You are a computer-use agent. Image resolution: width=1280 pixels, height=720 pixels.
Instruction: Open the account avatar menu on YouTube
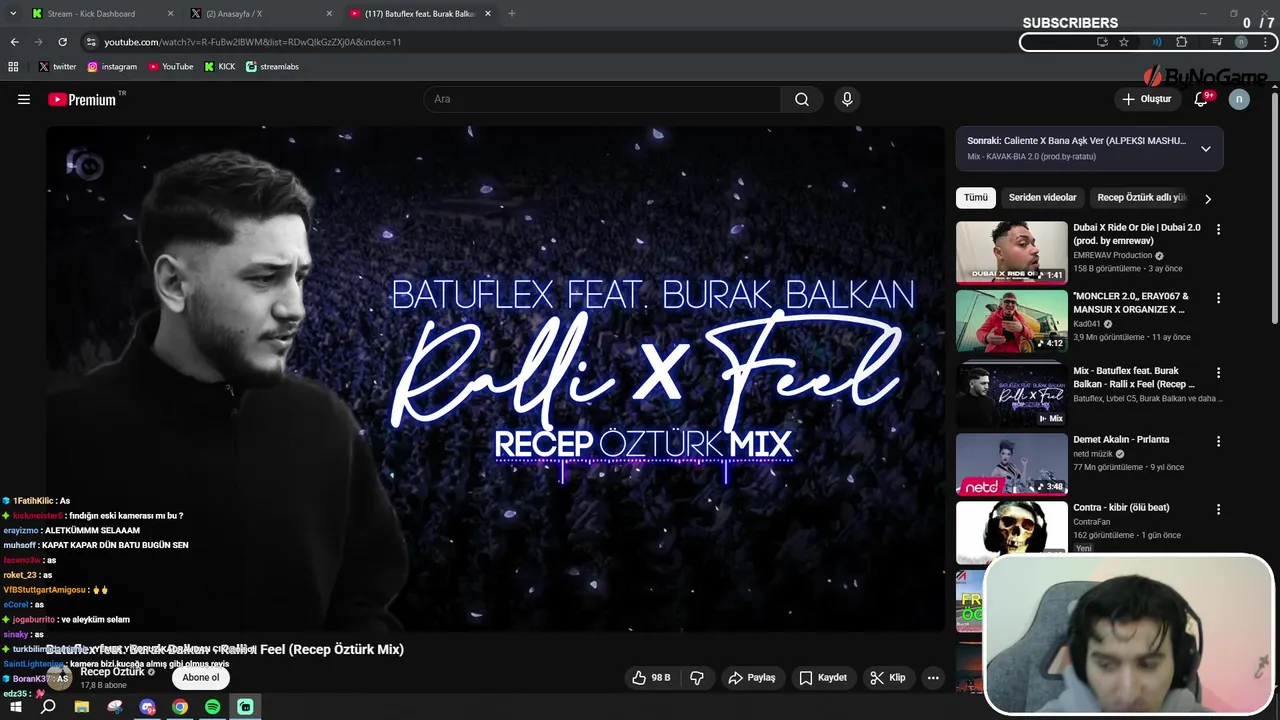tap(1239, 99)
